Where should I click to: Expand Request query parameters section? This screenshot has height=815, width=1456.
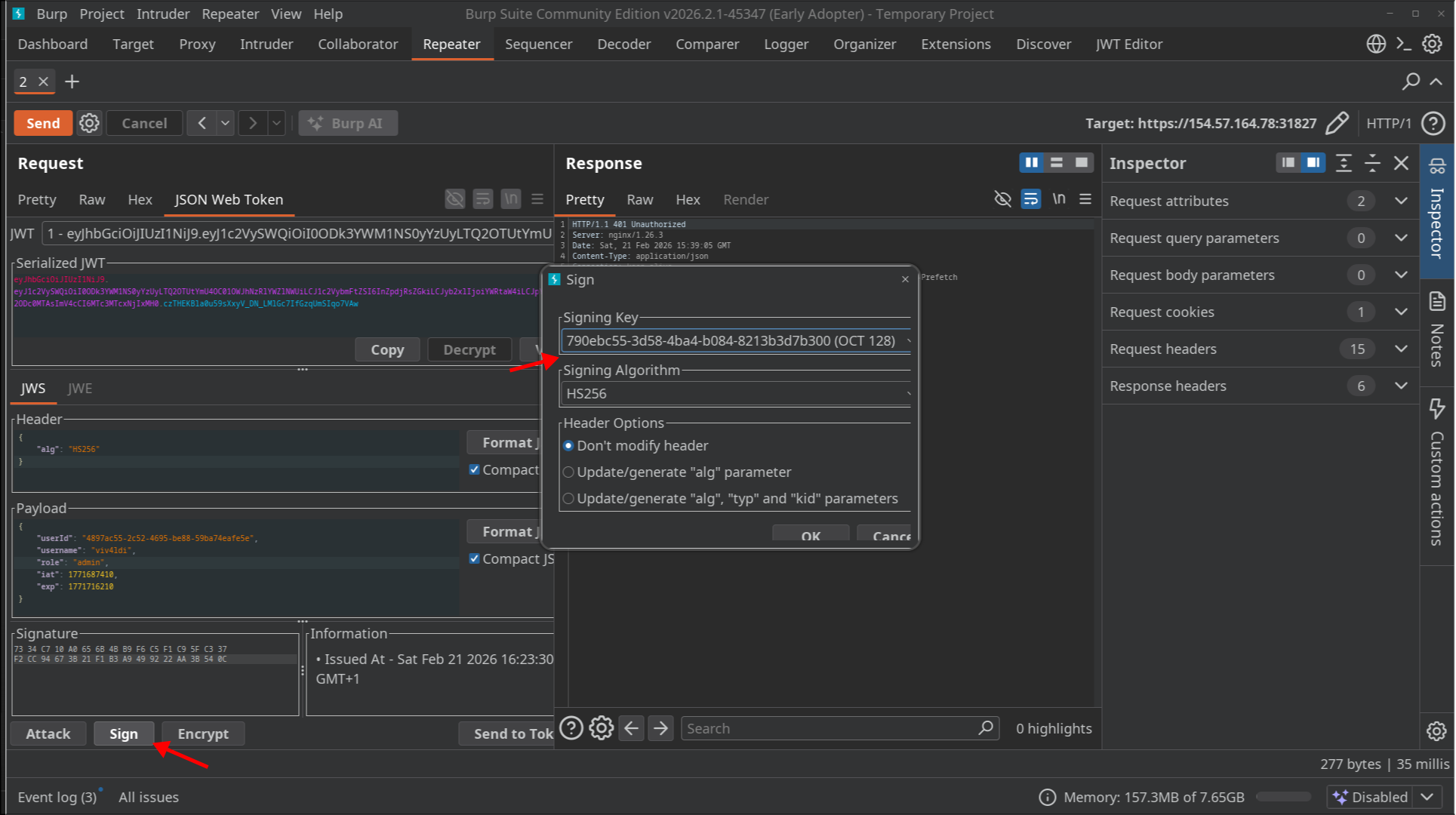click(x=1402, y=238)
